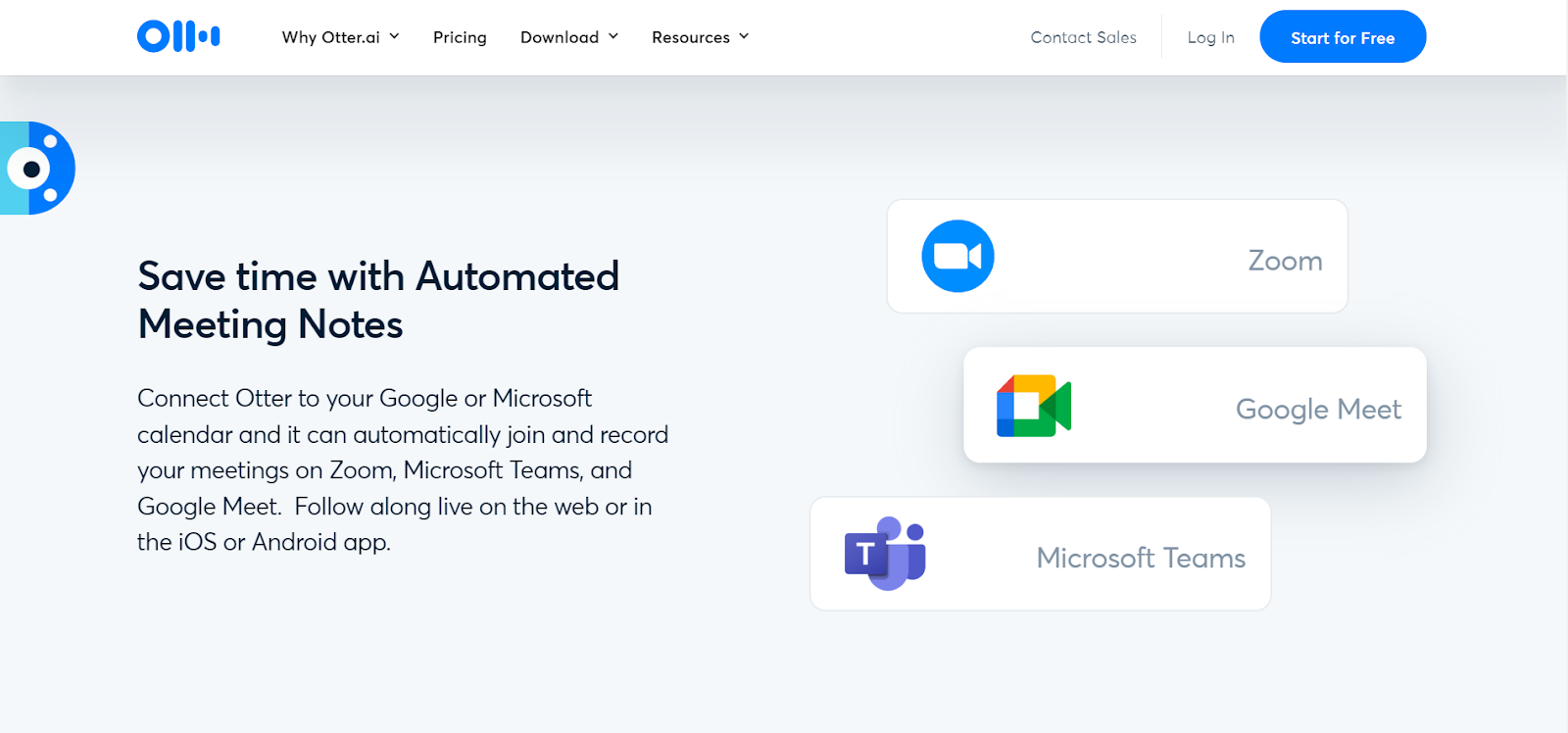The image size is (1568, 733).
Task: Click the Google Meet icon
Action: [1034, 406]
